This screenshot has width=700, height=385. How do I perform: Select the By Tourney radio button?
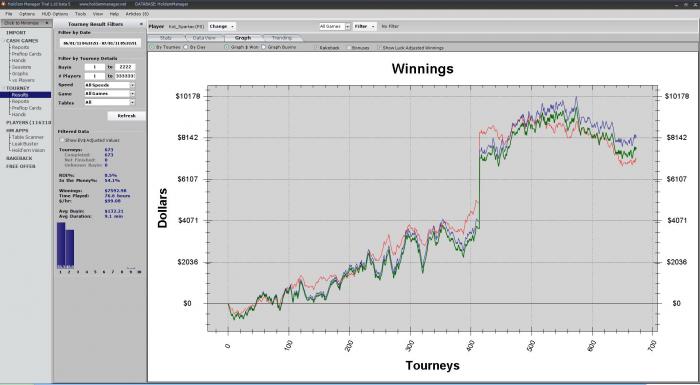tap(152, 47)
